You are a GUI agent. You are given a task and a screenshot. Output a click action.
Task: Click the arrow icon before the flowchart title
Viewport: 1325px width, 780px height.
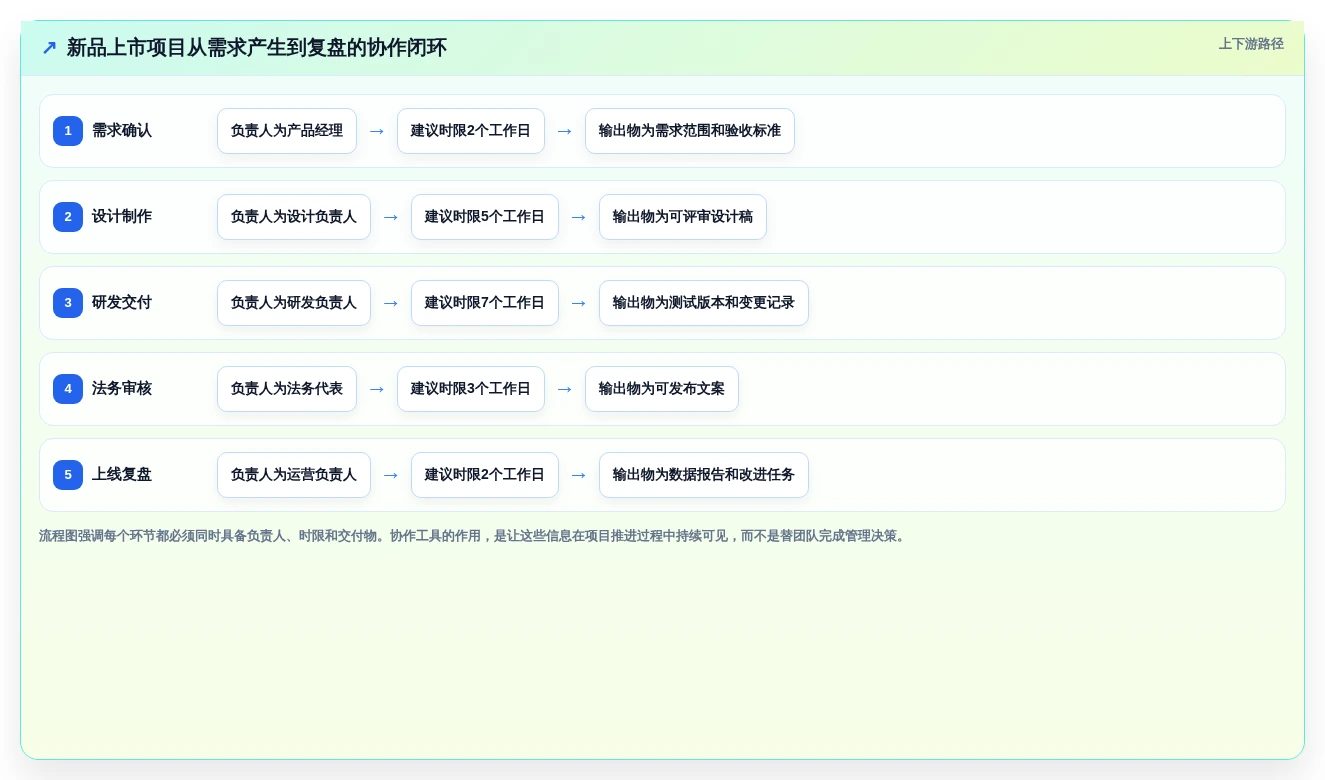pyautogui.click(x=49, y=48)
